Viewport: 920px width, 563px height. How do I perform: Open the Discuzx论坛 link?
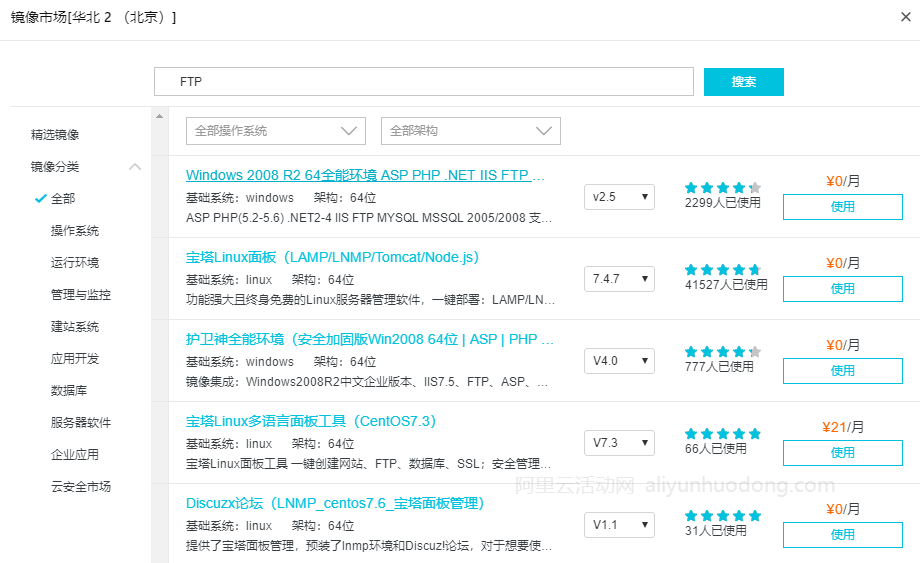pos(334,503)
